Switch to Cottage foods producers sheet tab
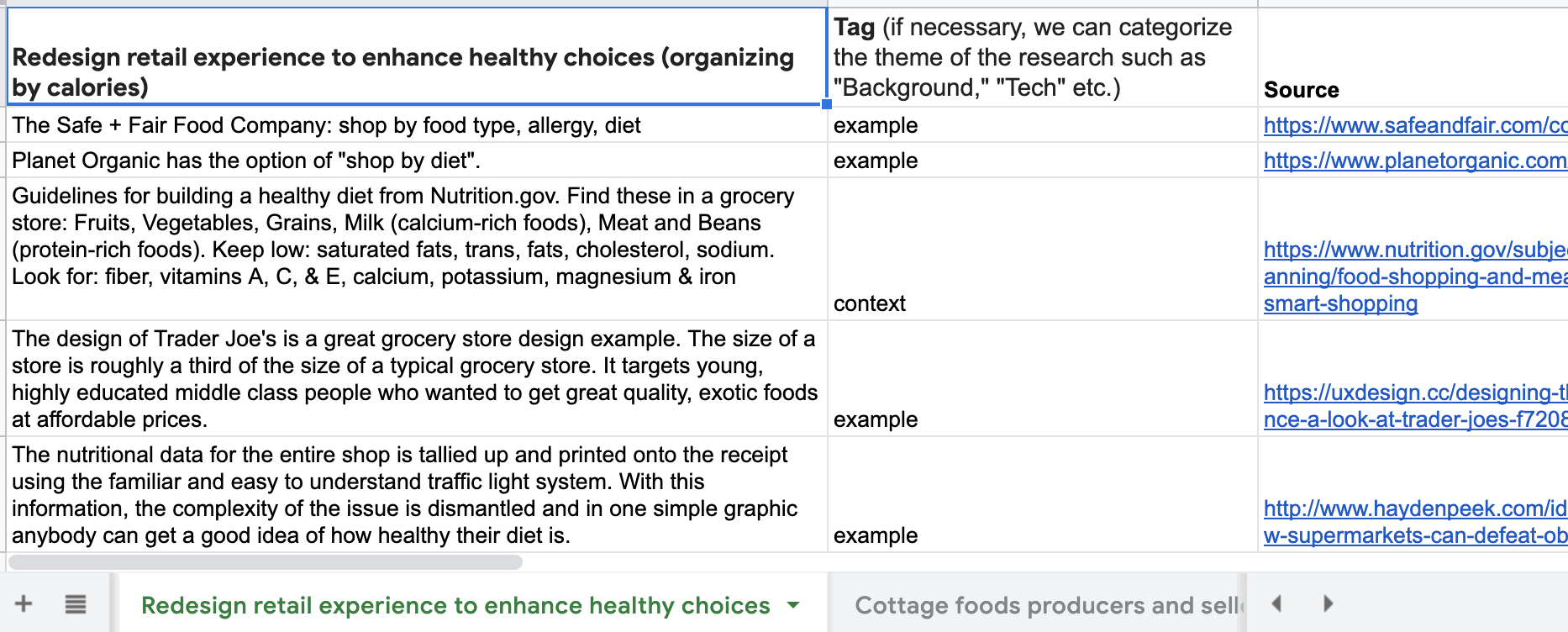 pyautogui.click(x=1043, y=605)
